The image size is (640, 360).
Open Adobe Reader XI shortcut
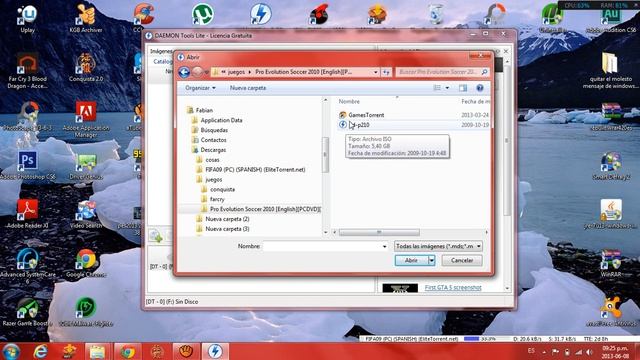pyautogui.click(x=27, y=214)
